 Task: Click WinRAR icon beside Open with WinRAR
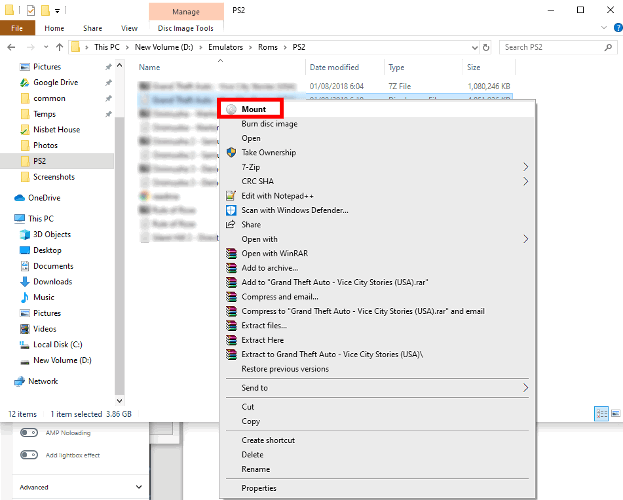[x=231, y=254]
